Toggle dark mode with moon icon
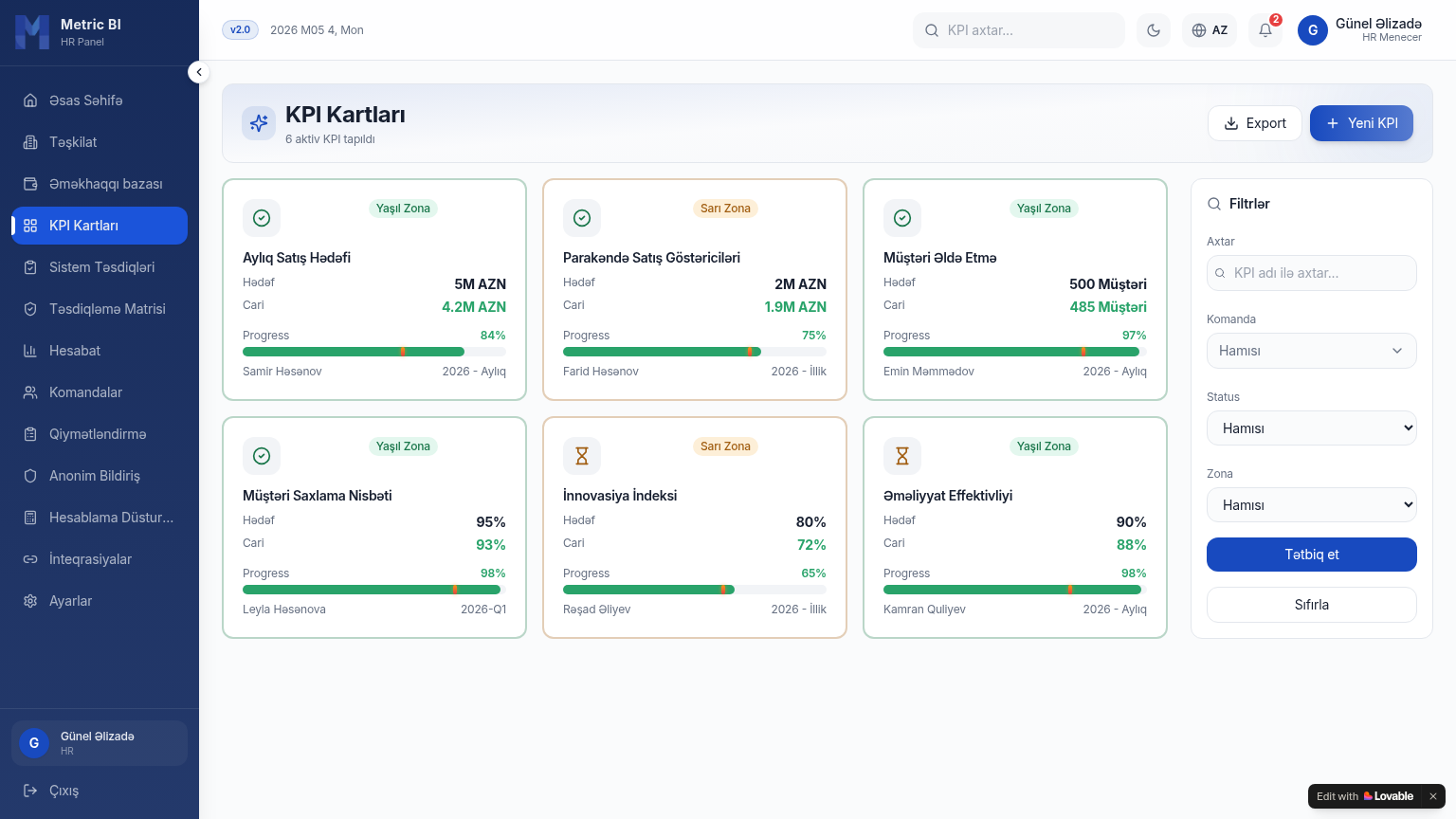The height and width of the screenshot is (819, 1456). point(1154,30)
